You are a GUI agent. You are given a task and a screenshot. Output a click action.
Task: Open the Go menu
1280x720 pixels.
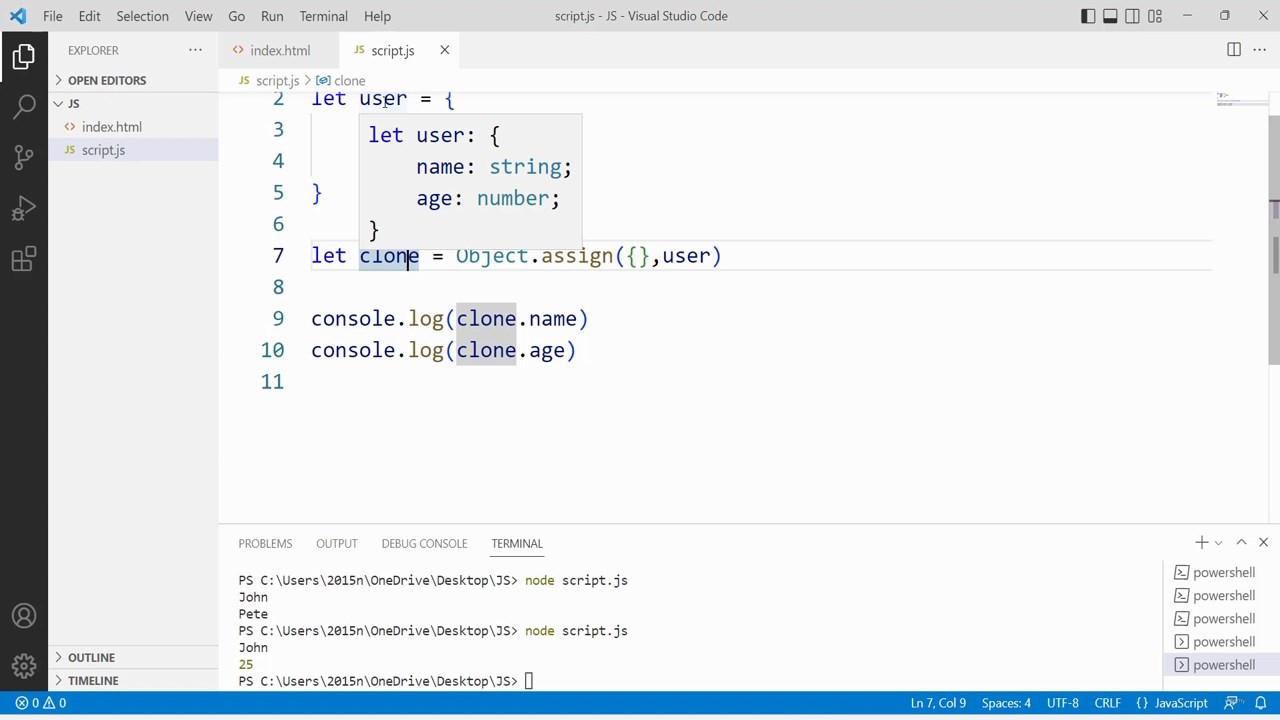236,16
